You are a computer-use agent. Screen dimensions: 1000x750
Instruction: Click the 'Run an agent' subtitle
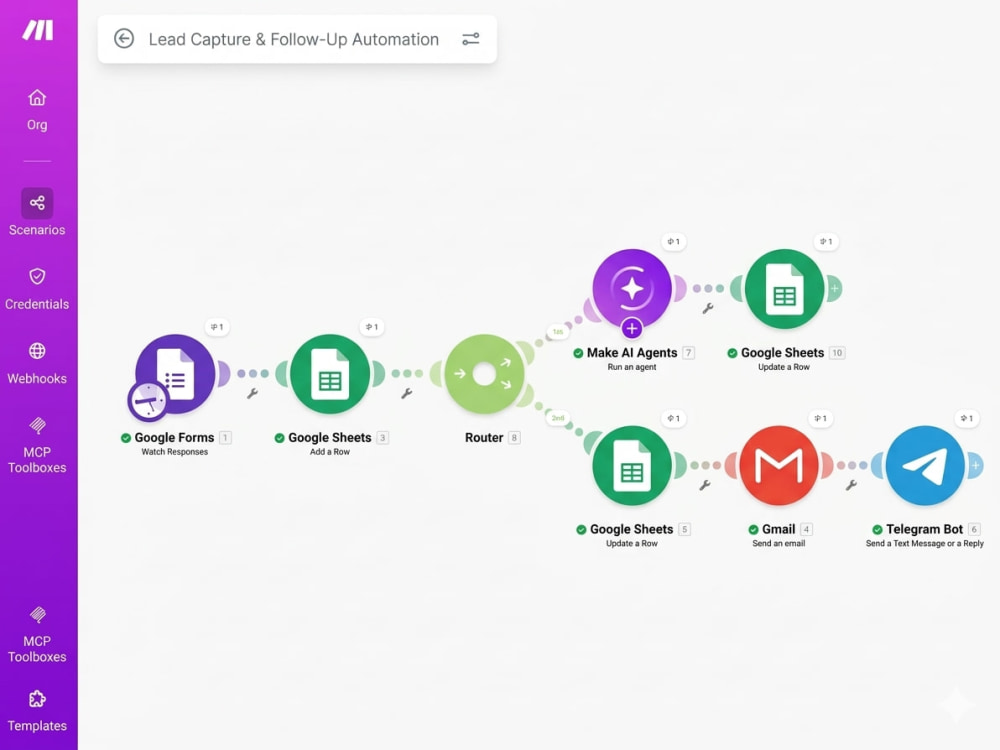point(632,367)
